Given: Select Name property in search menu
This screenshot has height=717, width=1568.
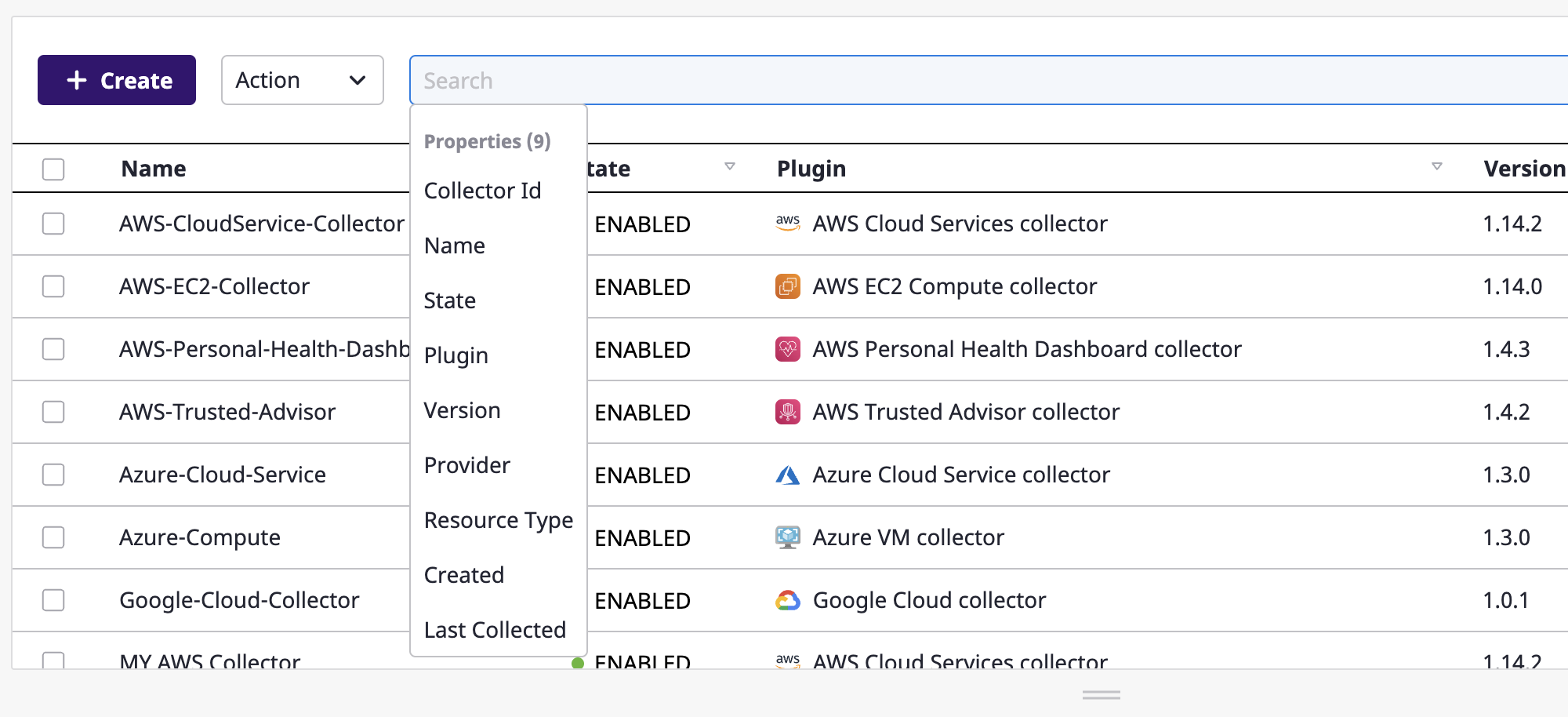Looking at the screenshot, I should [x=499, y=246].
